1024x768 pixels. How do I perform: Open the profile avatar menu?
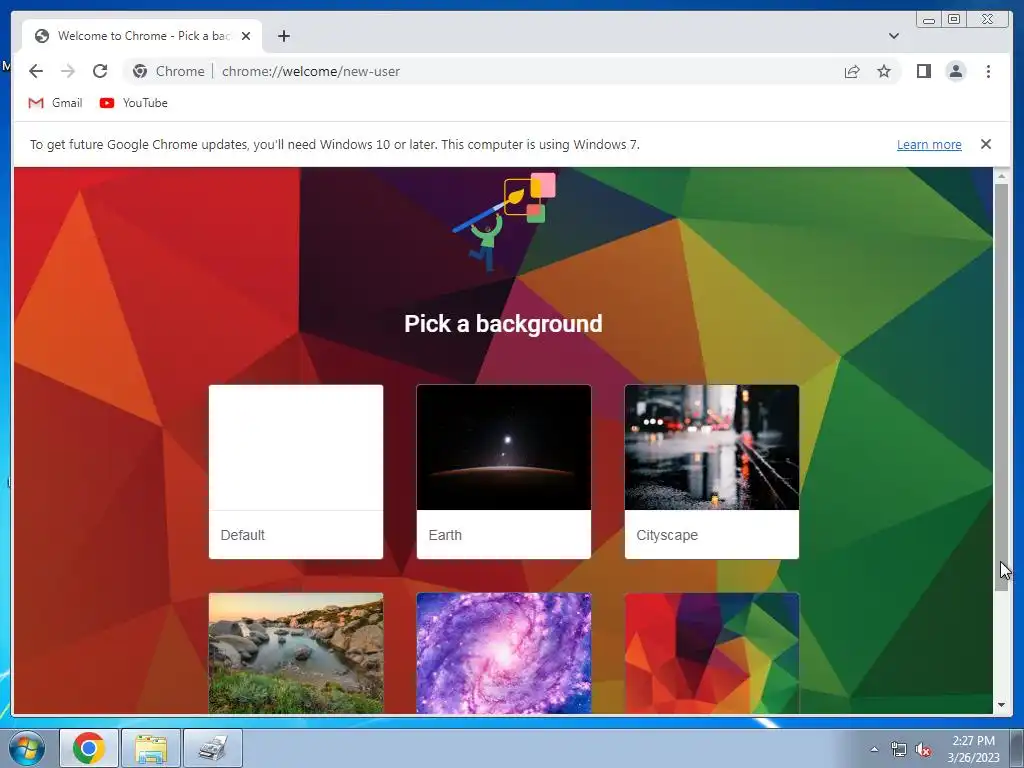pyautogui.click(x=955, y=71)
